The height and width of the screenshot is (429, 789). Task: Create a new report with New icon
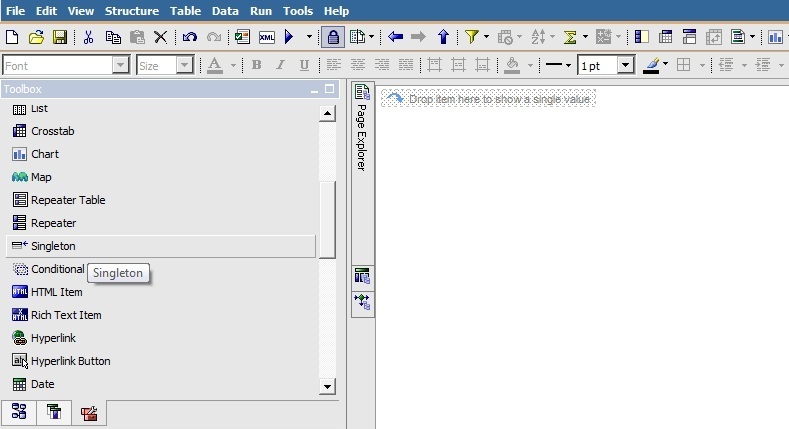[x=12, y=37]
